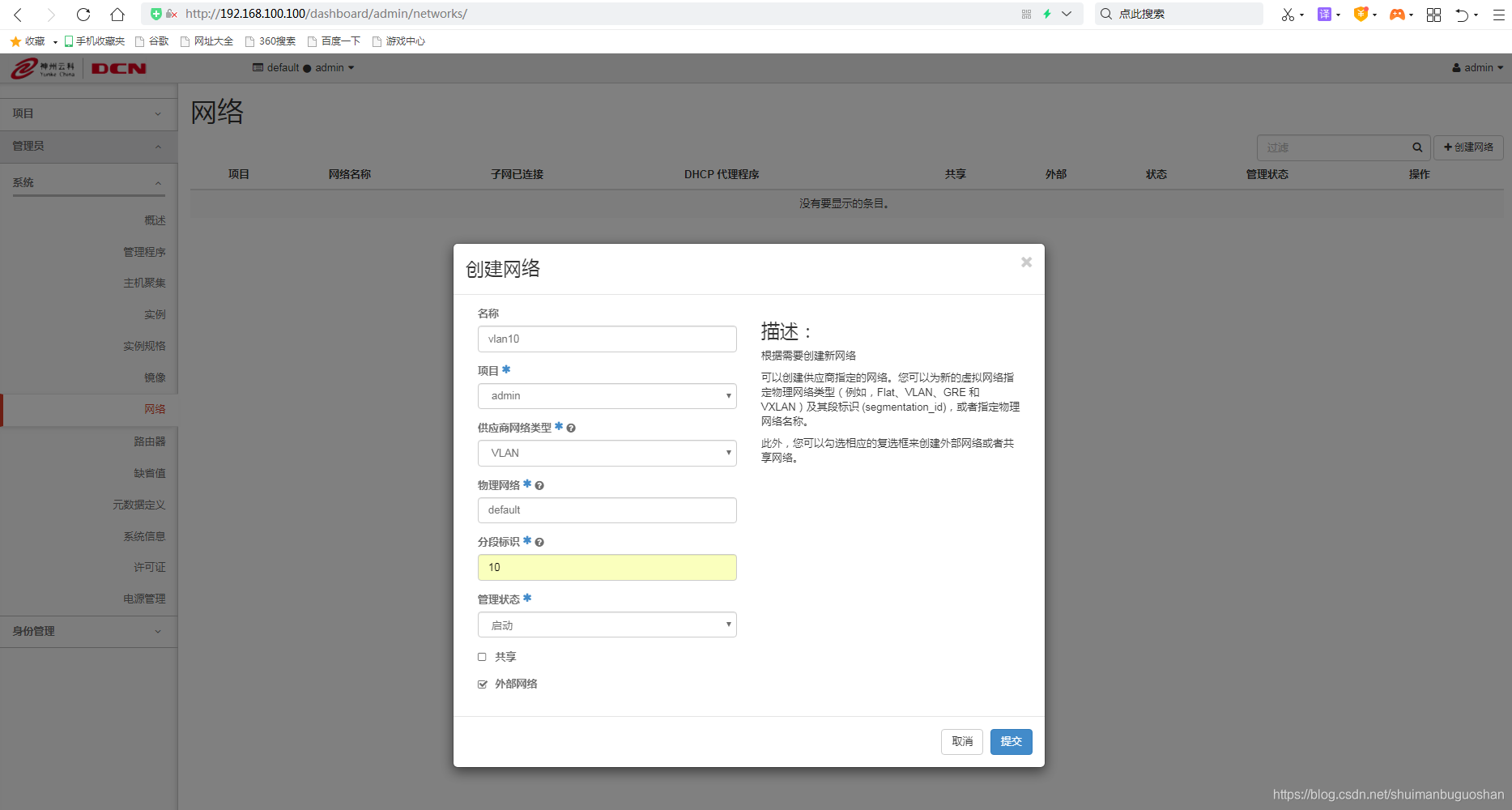Open the 项目 dropdown showing admin
1512x810 pixels.
(607, 396)
